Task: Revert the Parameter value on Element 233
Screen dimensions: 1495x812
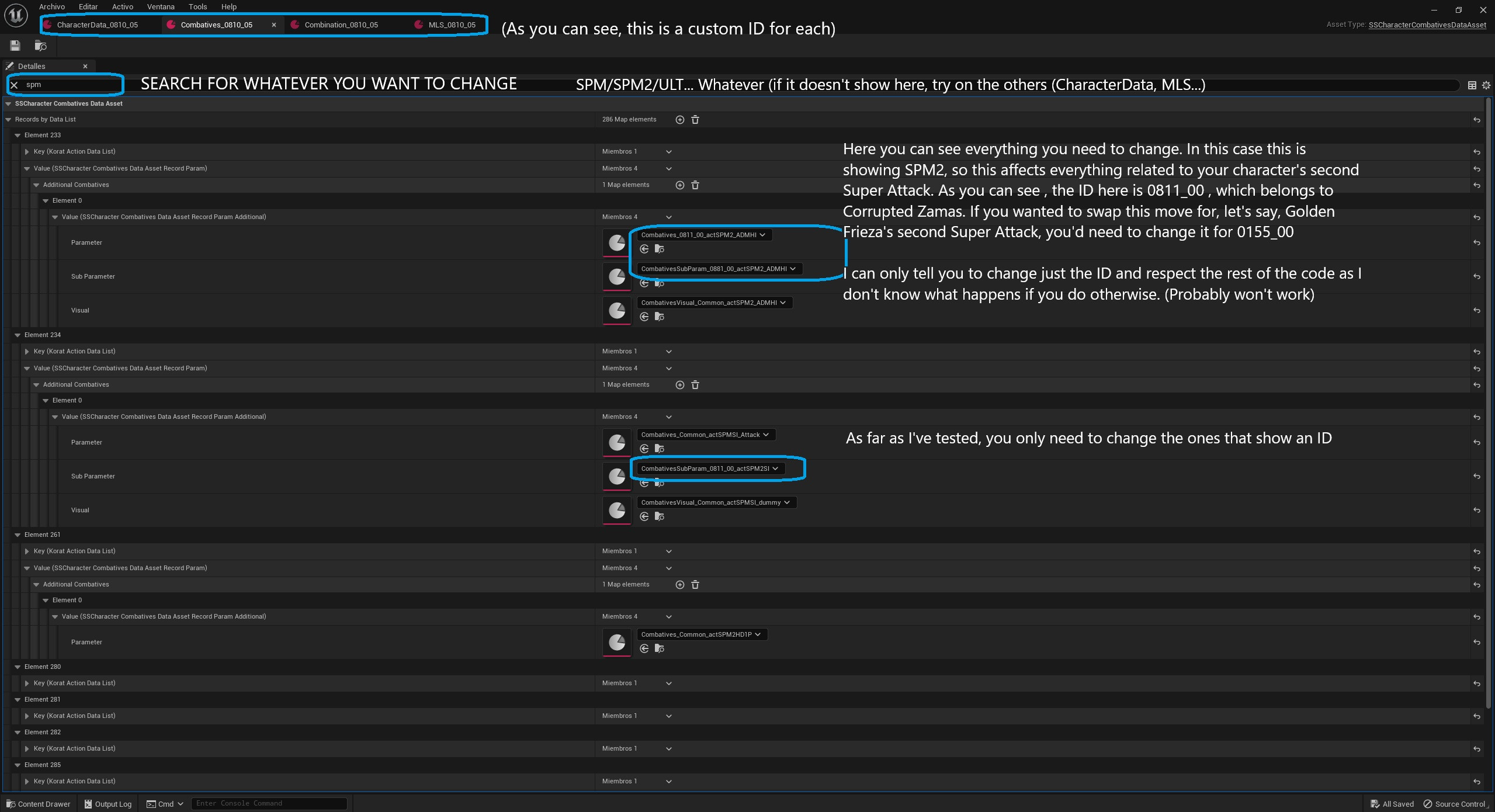Action: [1477, 242]
